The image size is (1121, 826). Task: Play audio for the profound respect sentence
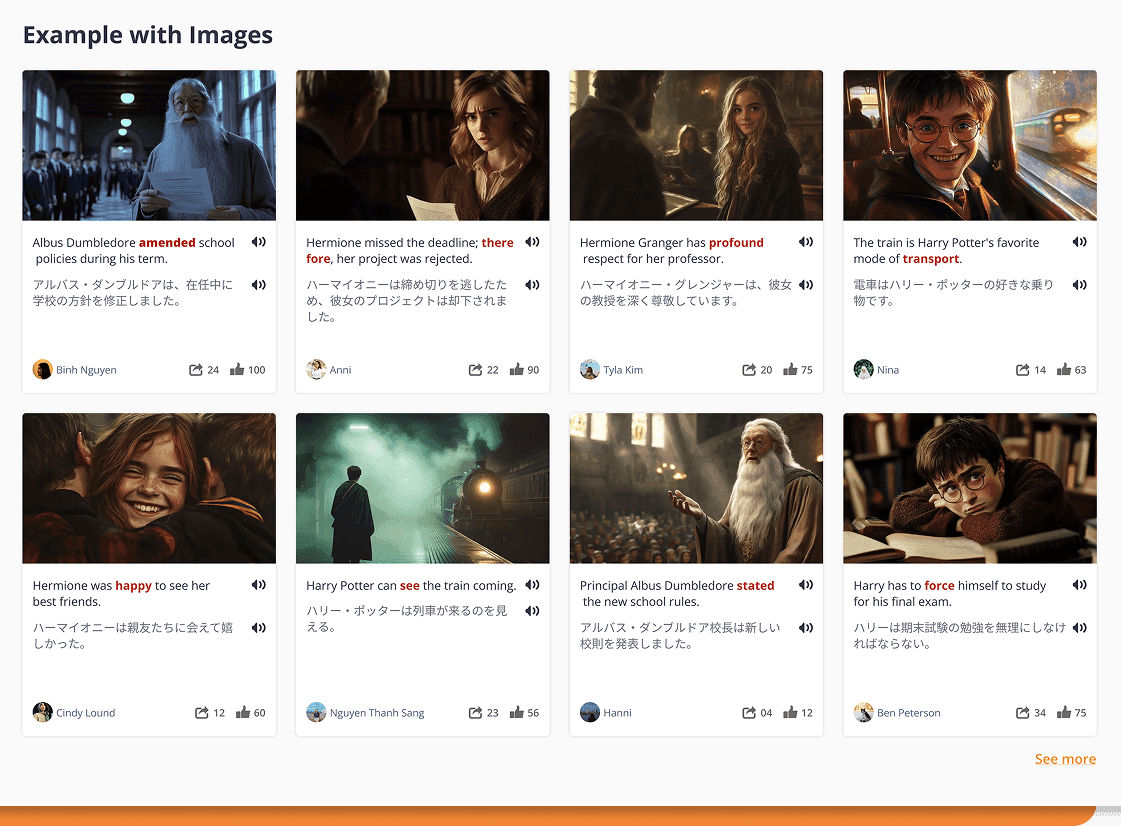tap(806, 242)
